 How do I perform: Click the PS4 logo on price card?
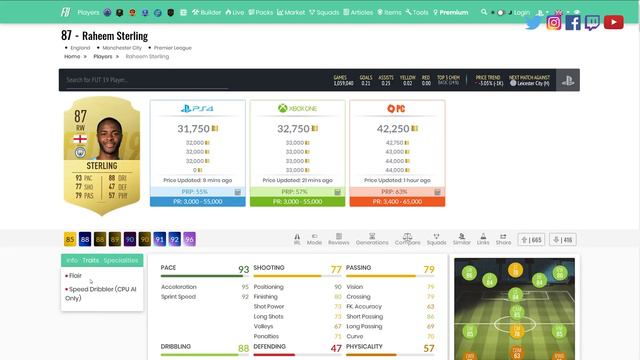(x=197, y=109)
